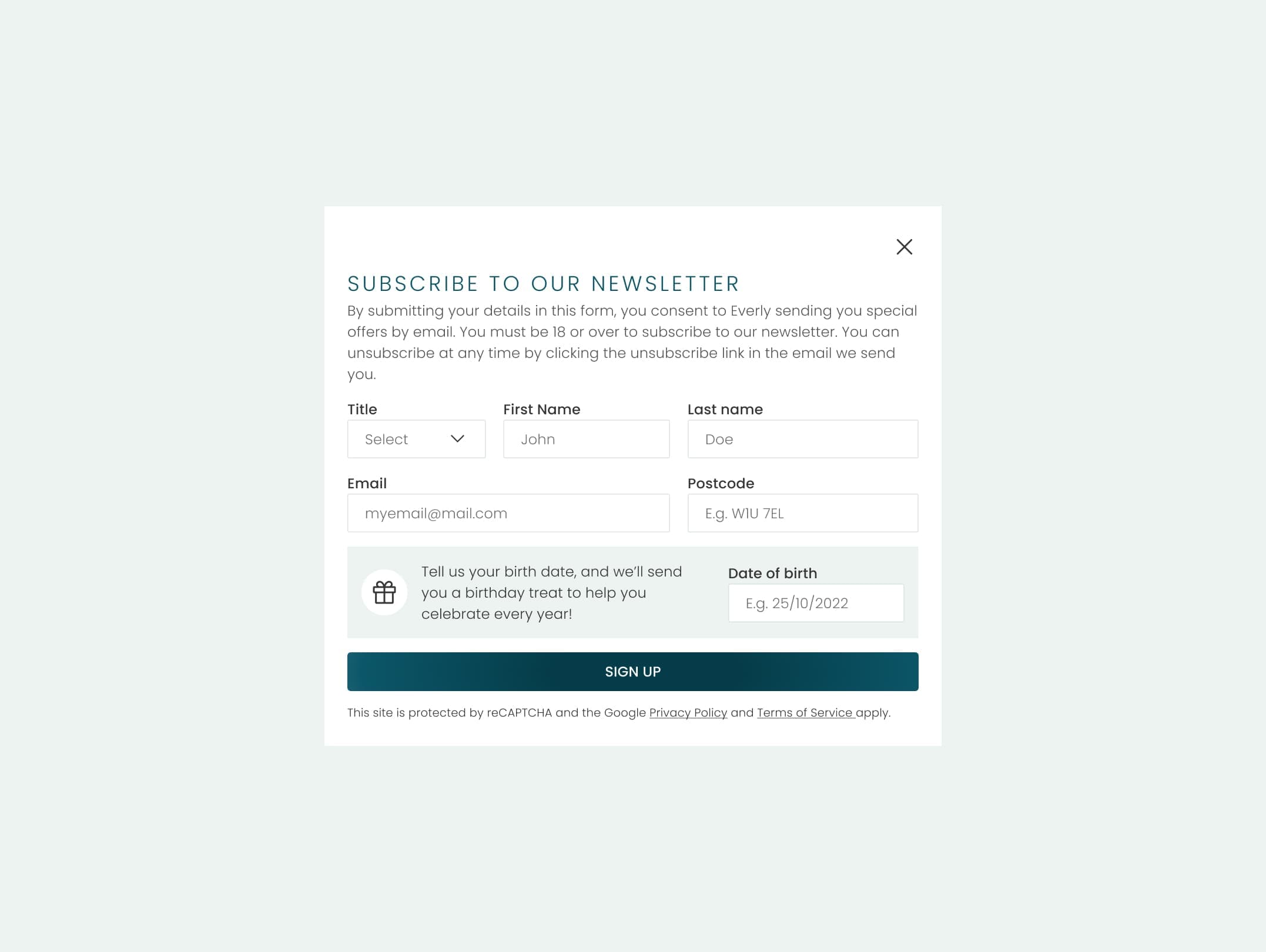Click the gift box icon
This screenshot has height=952, width=1266.
coord(384,592)
